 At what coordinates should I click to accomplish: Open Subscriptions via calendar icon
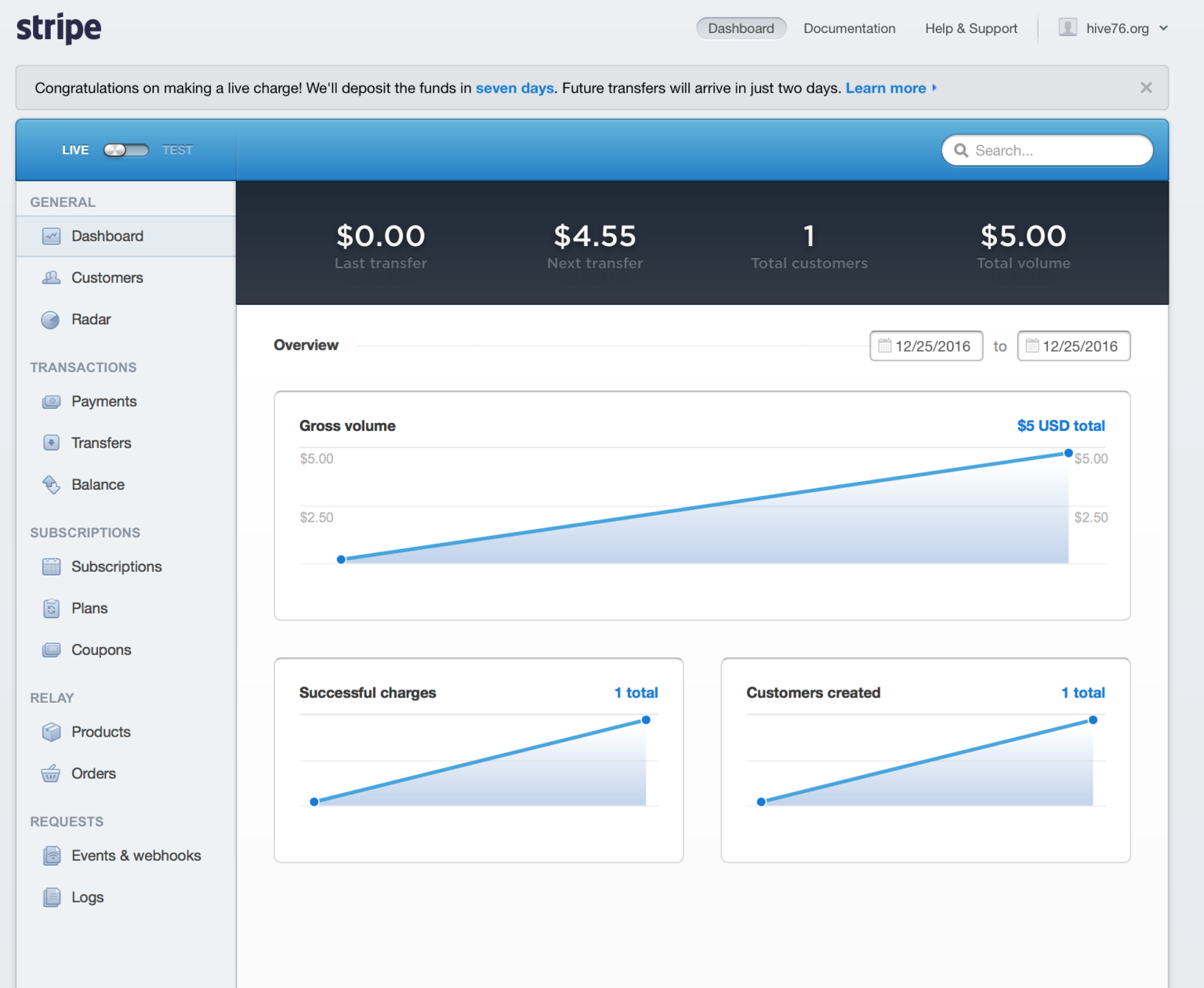click(52, 567)
